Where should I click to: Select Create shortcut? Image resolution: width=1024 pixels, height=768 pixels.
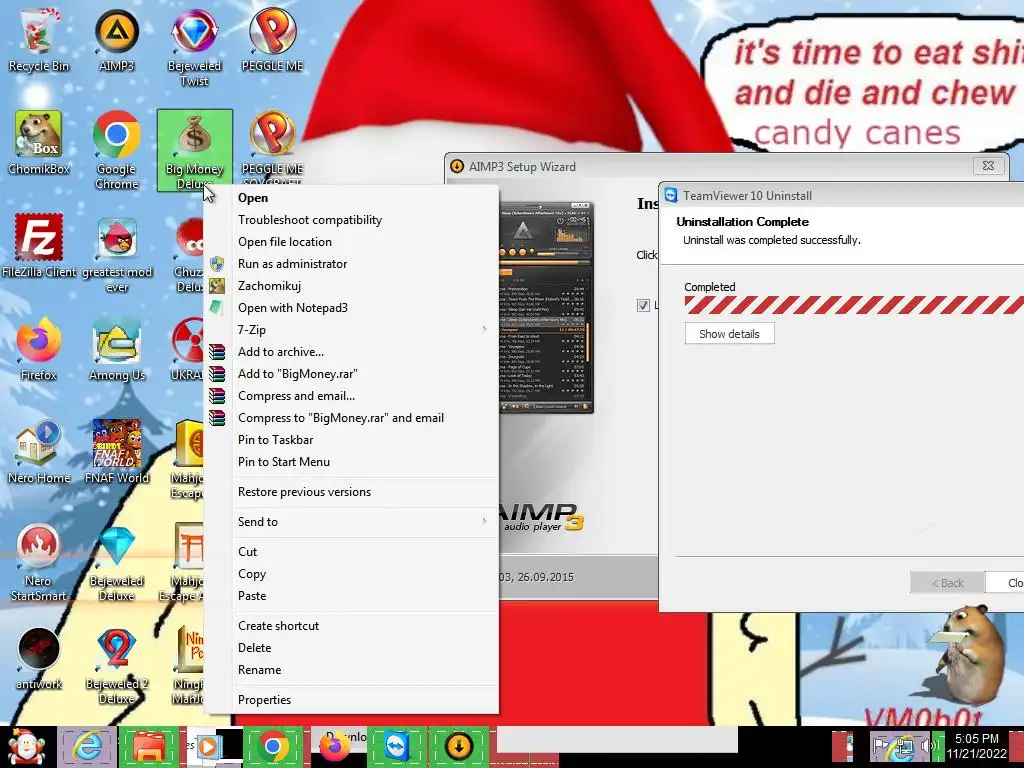(x=353, y=626)
